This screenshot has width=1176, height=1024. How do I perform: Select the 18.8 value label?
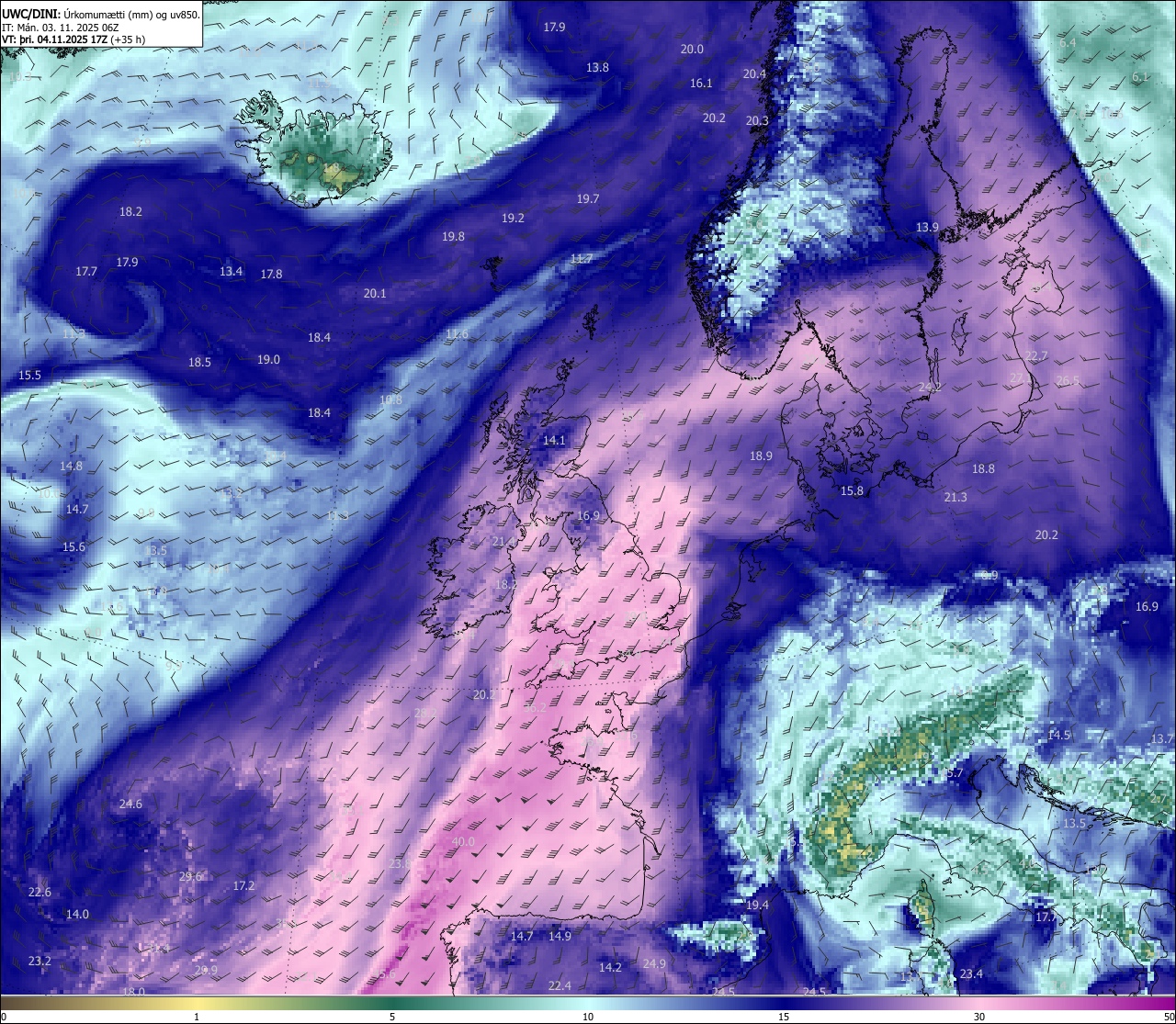(x=983, y=469)
